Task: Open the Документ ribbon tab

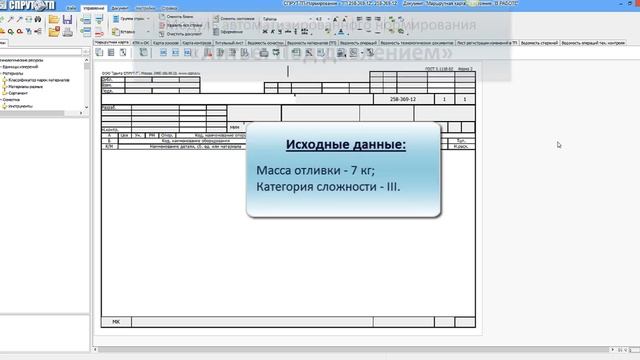Action: (x=120, y=8)
